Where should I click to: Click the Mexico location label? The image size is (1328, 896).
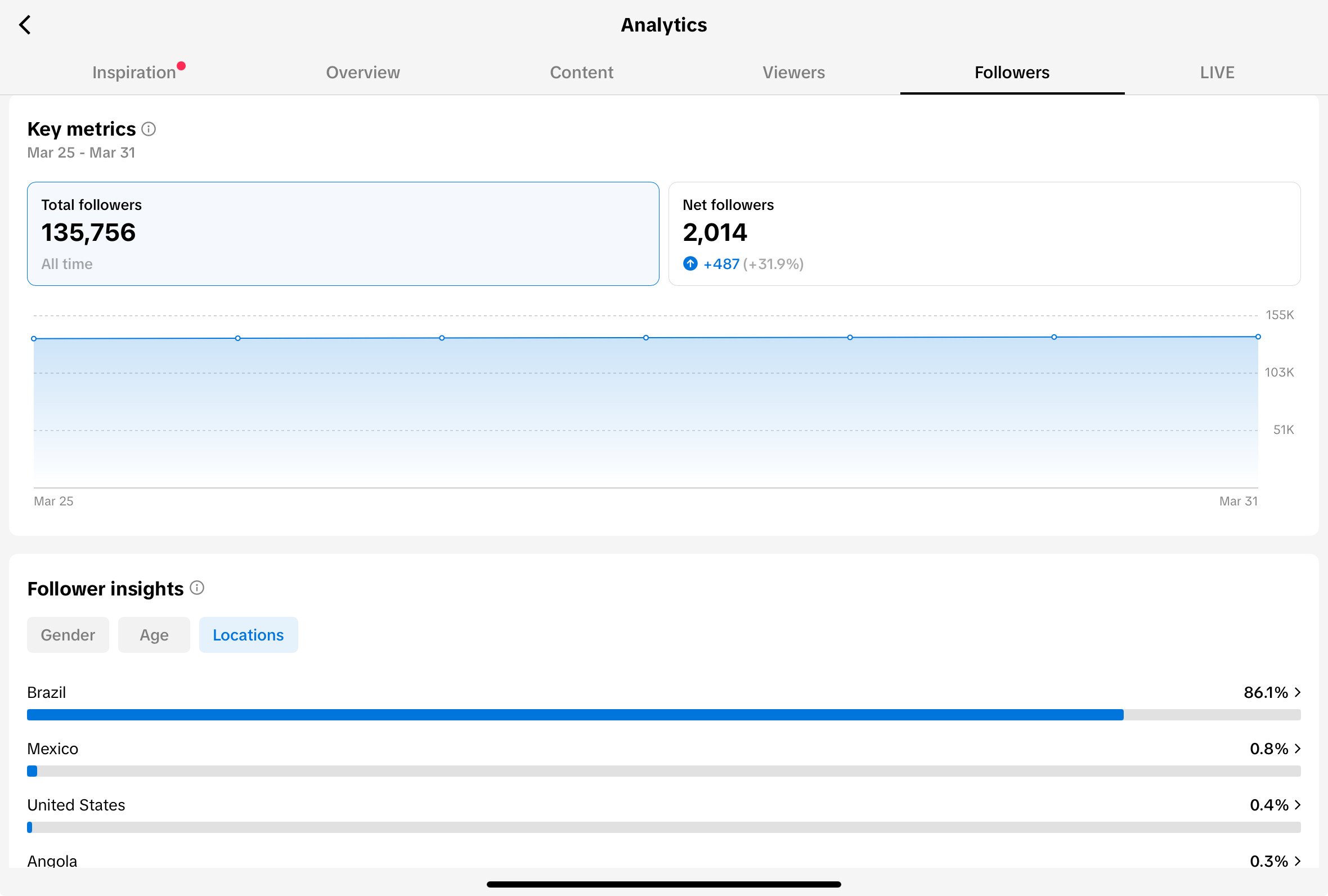click(x=52, y=749)
